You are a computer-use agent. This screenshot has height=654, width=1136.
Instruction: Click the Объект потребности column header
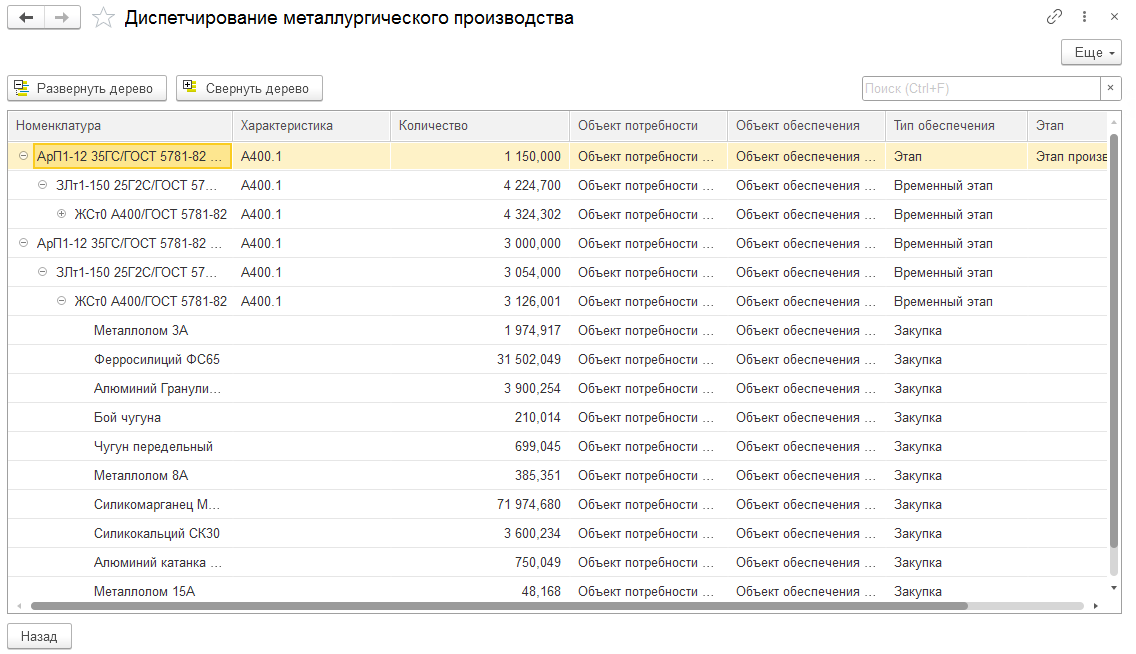pos(648,125)
